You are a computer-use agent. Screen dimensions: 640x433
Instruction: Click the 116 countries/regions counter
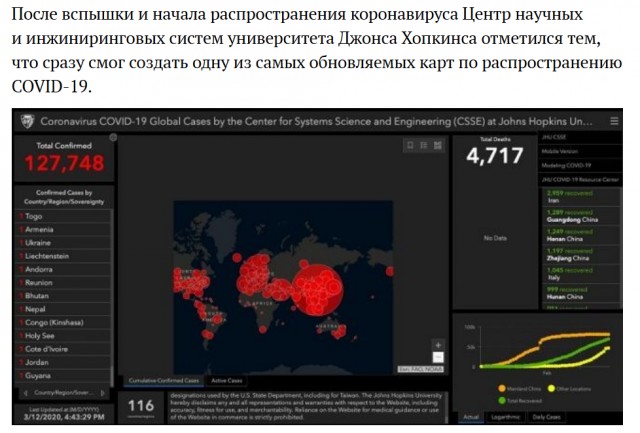[141, 406]
